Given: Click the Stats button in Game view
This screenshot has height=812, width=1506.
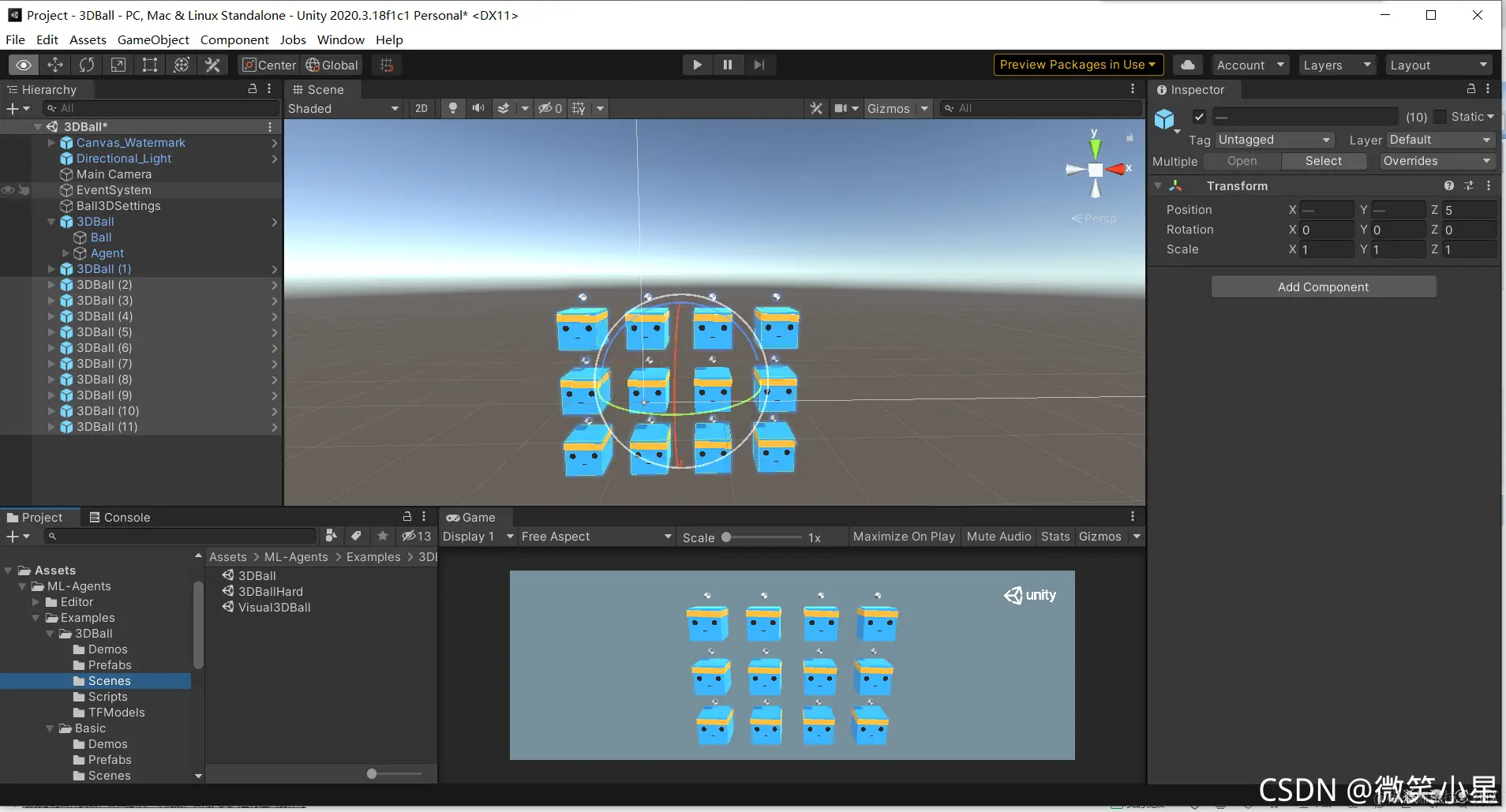Looking at the screenshot, I should coord(1055,537).
